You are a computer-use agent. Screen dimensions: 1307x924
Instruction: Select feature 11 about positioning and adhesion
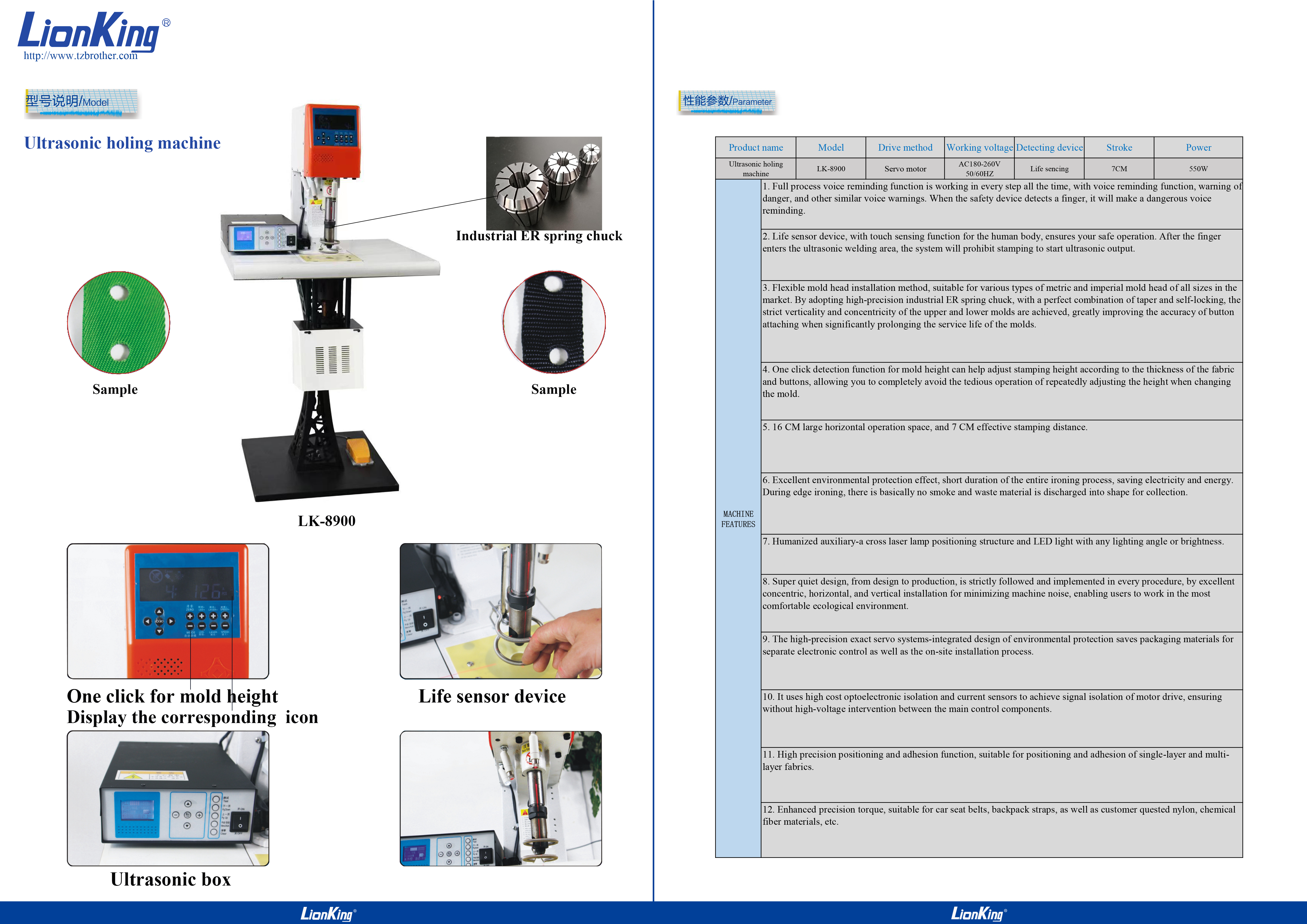[x=1002, y=775]
